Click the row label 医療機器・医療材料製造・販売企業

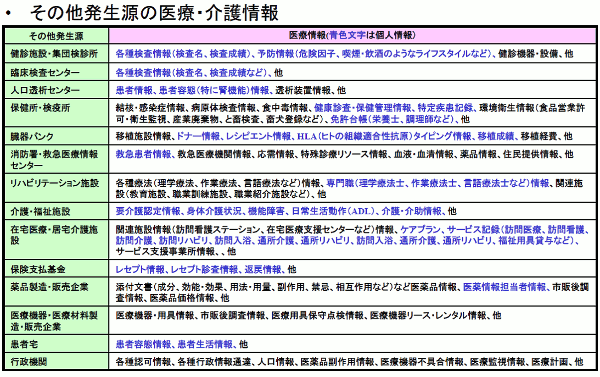click(x=54, y=321)
